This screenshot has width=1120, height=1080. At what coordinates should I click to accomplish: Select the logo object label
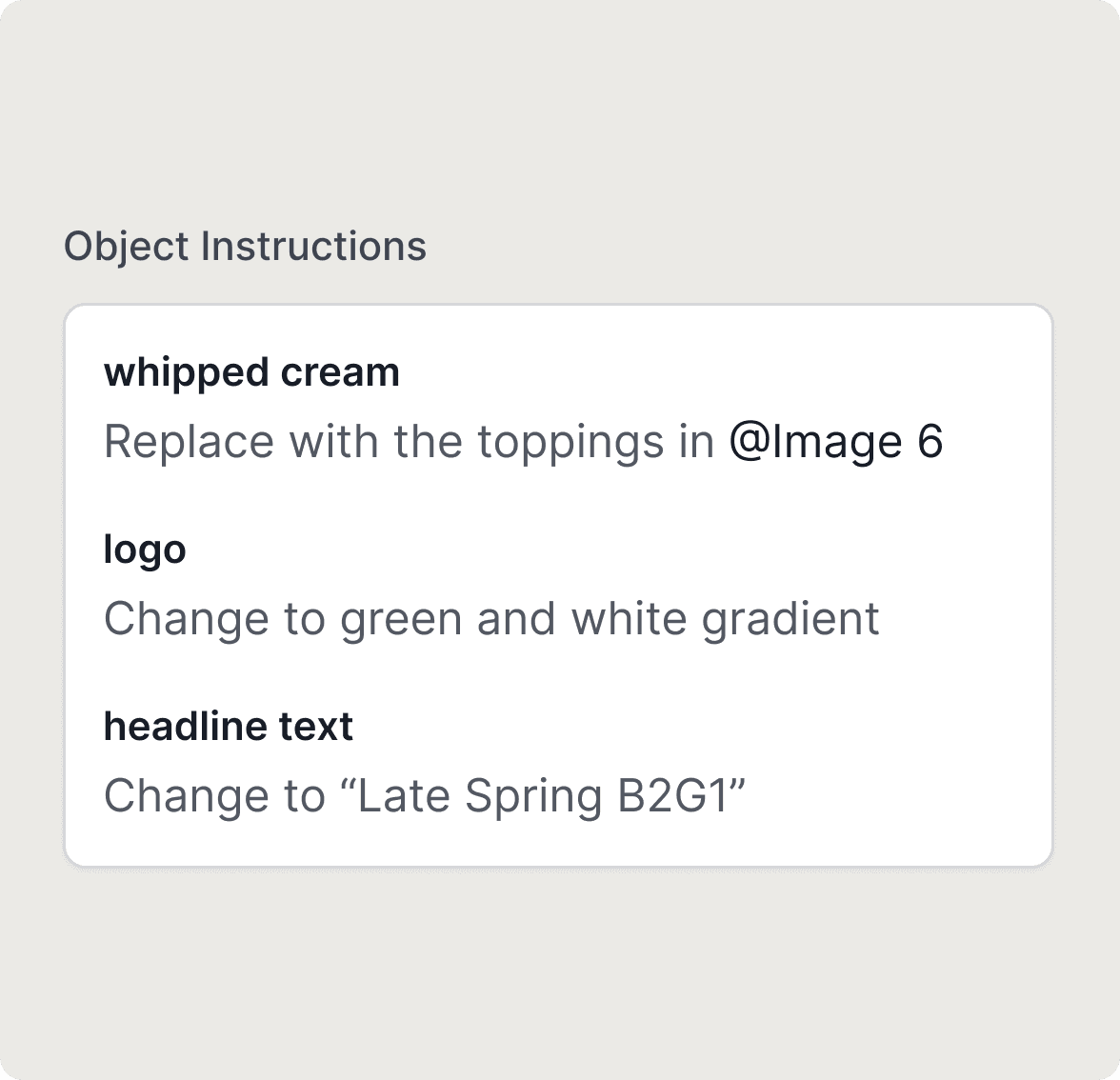tap(145, 550)
